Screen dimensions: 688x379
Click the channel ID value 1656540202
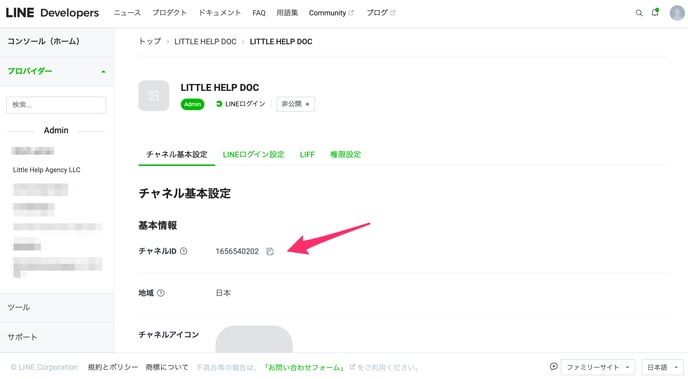237,251
